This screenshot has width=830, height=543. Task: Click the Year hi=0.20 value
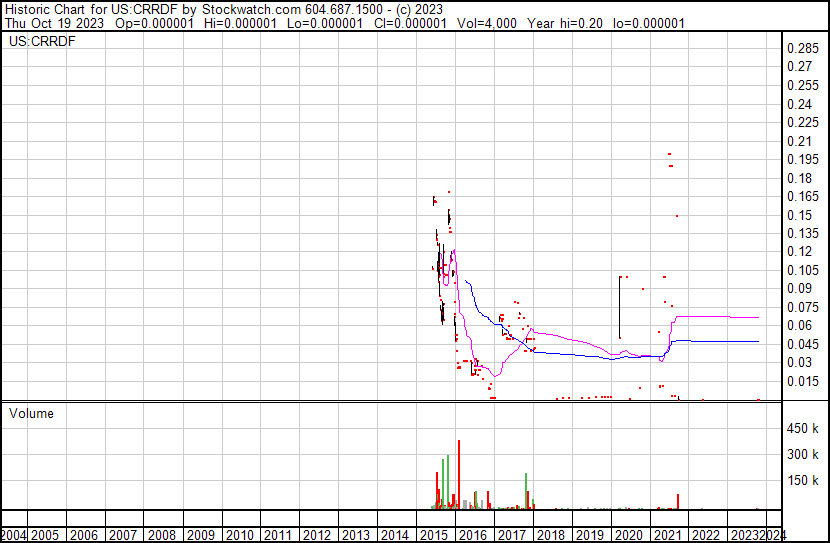(565, 24)
